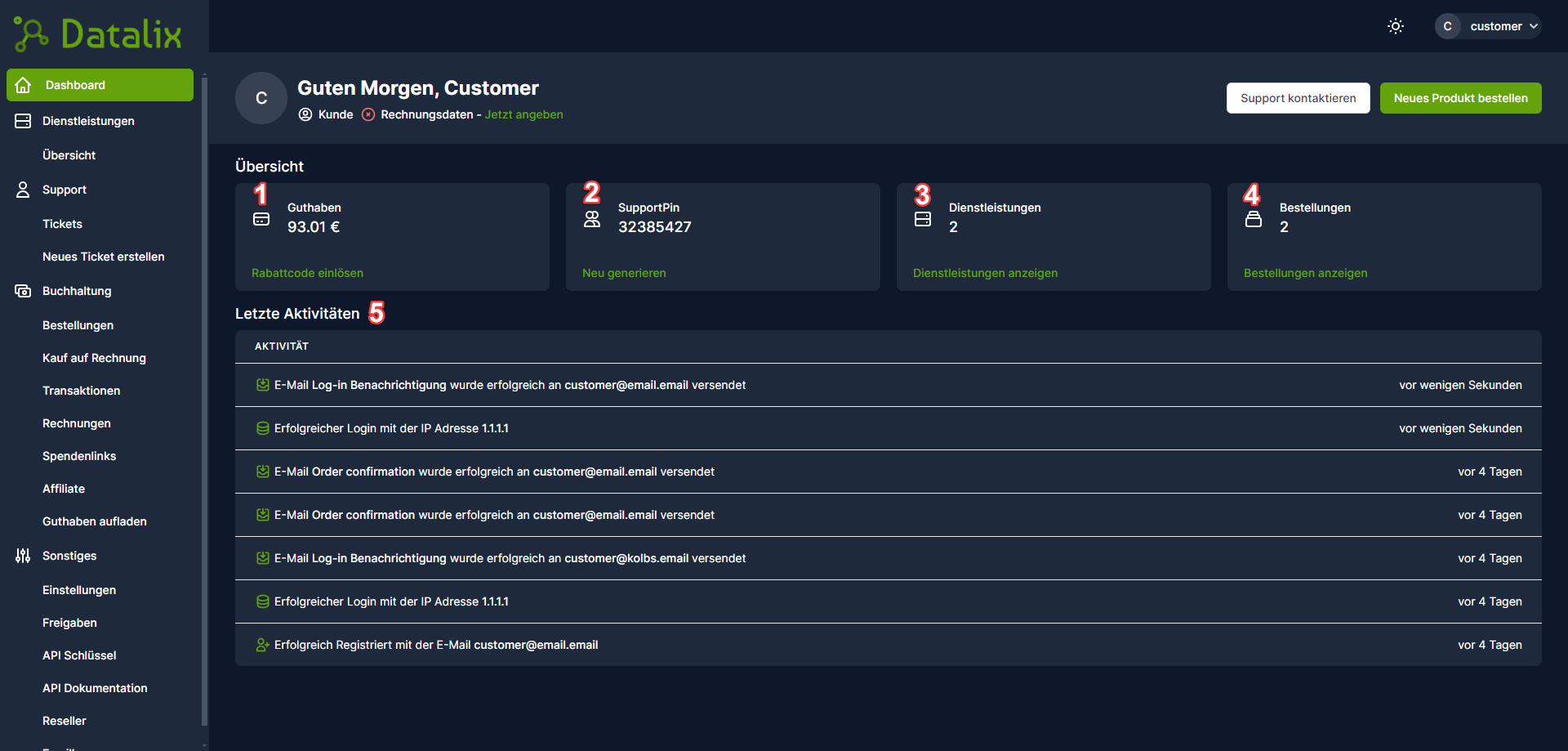Click the sidebar scrollbar
The width and height of the screenshot is (1568, 751).
pos(204,400)
